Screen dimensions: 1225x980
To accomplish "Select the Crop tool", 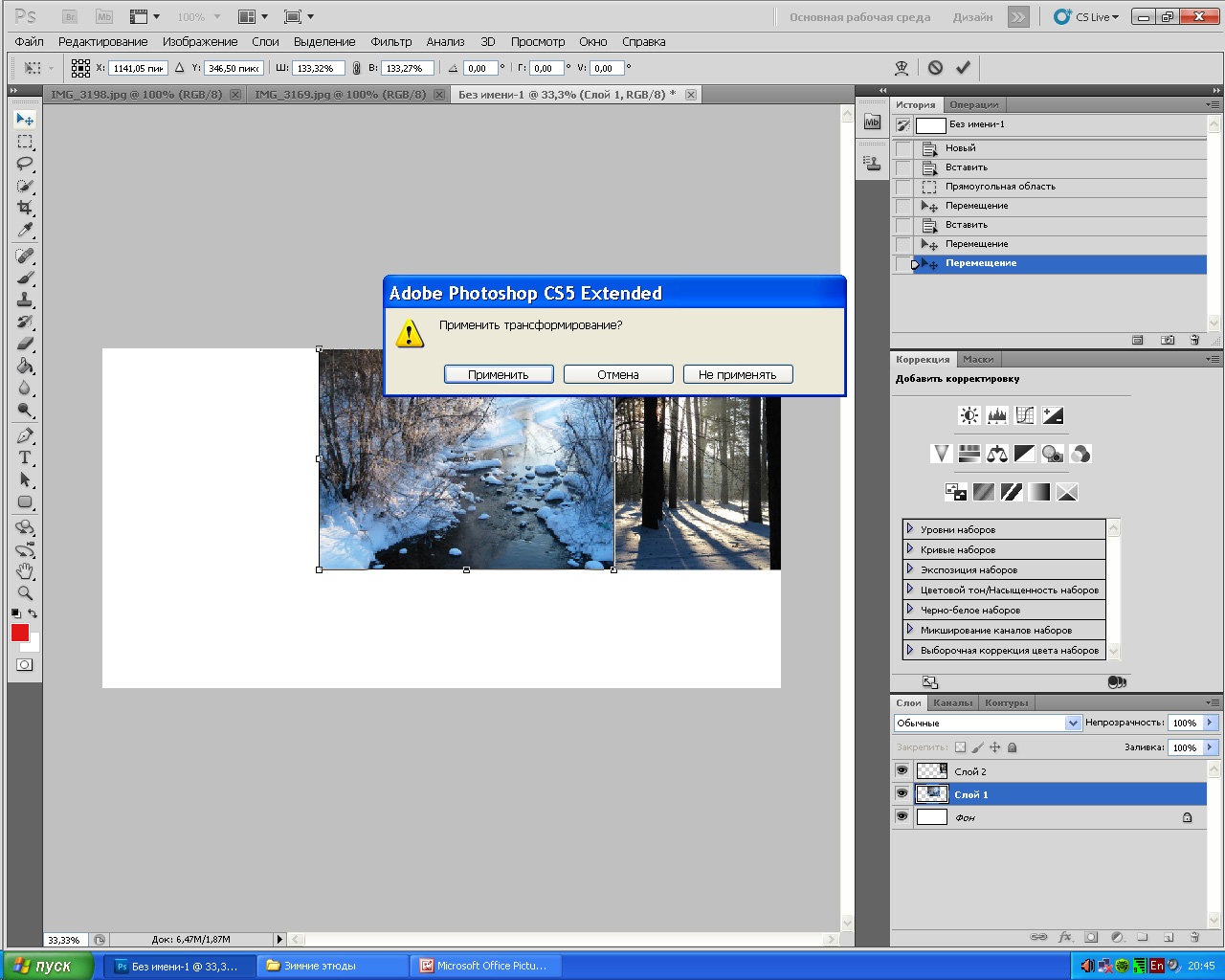I will (x=25, y=208).
